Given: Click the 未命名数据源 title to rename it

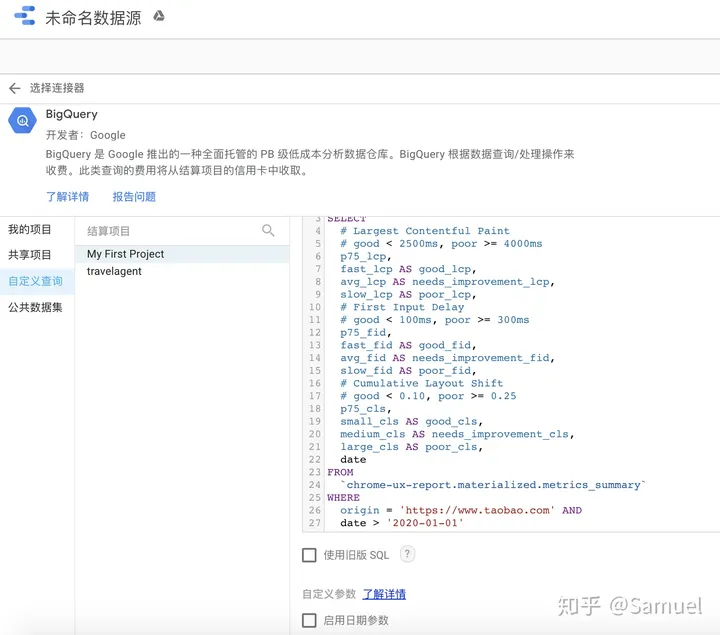Looking at the screenshot, I should click(94, 18).
